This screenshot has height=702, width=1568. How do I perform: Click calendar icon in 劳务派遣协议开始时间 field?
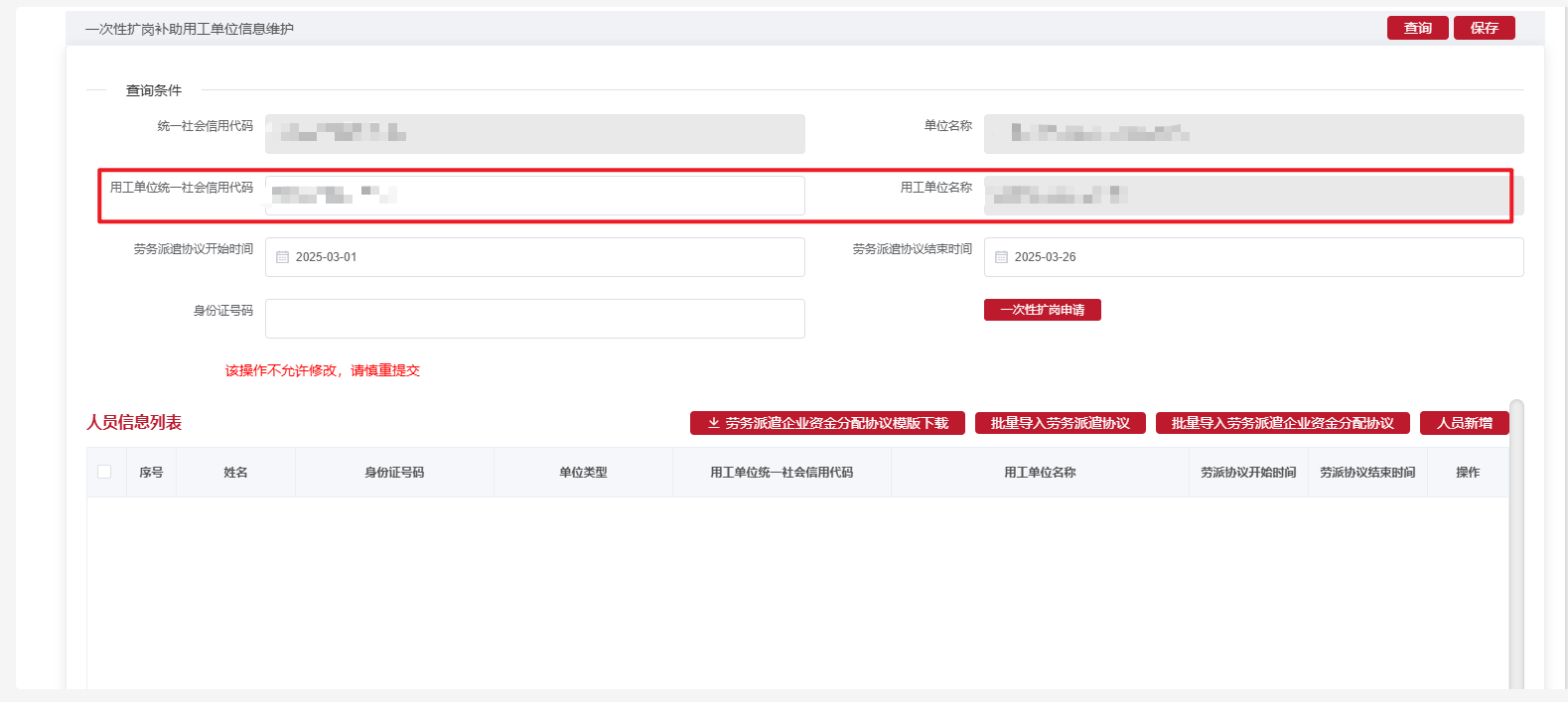click(282, 257)
